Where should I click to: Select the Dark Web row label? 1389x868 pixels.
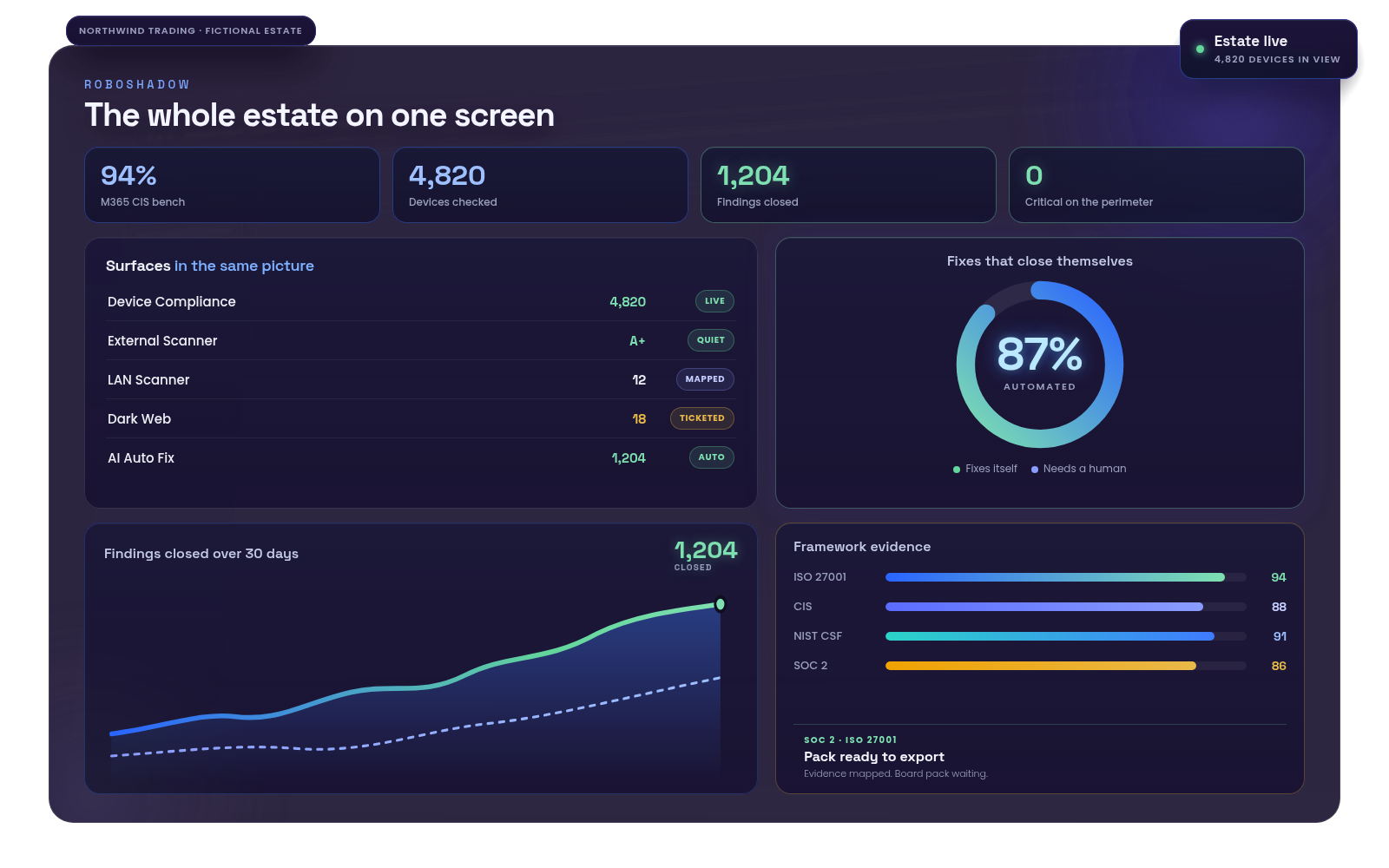click(139, 419)
